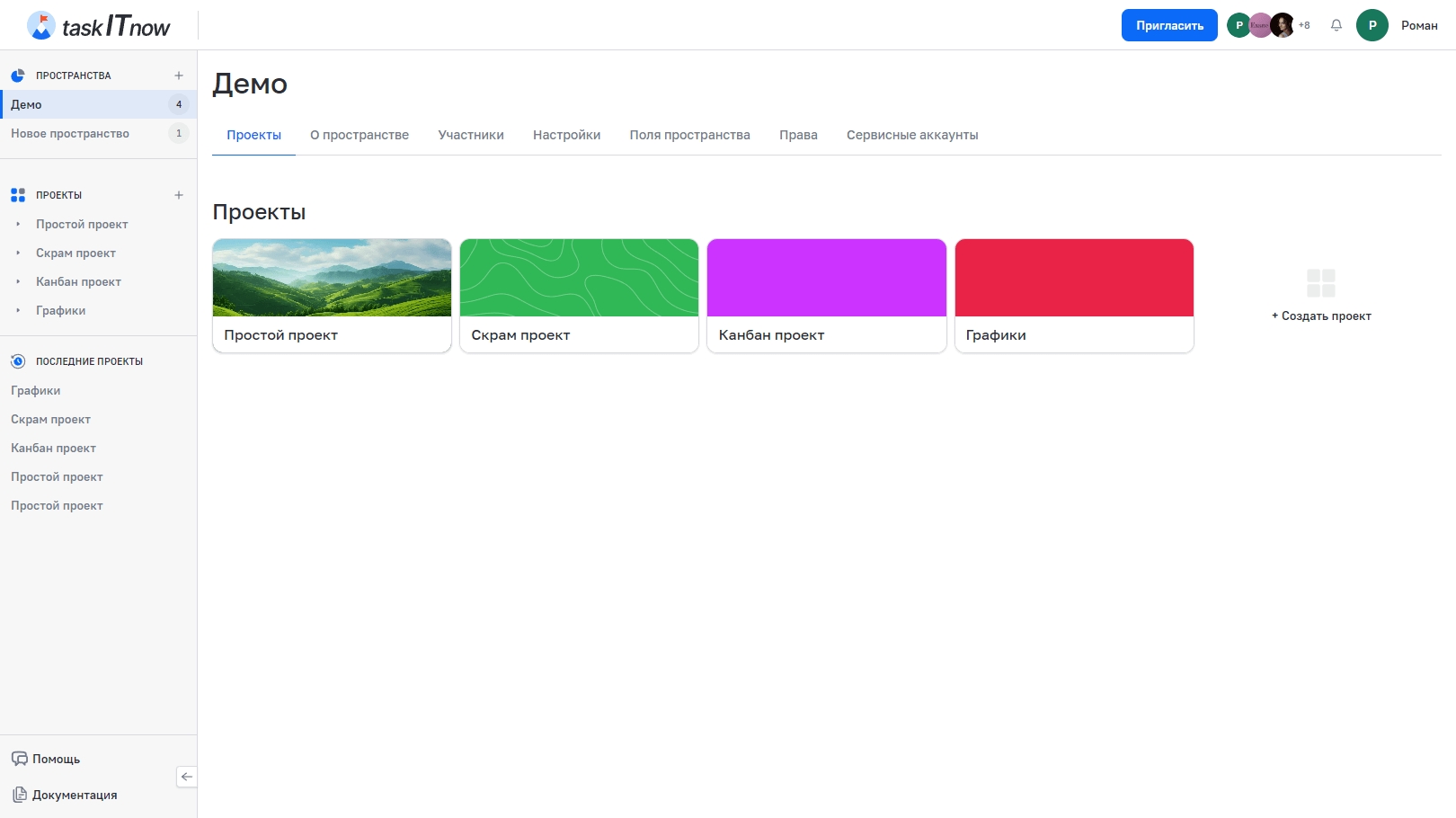Add new project via sidebar plus icon
The width and height of the screenshot is (1456, 818).
[x=179, y=195]
